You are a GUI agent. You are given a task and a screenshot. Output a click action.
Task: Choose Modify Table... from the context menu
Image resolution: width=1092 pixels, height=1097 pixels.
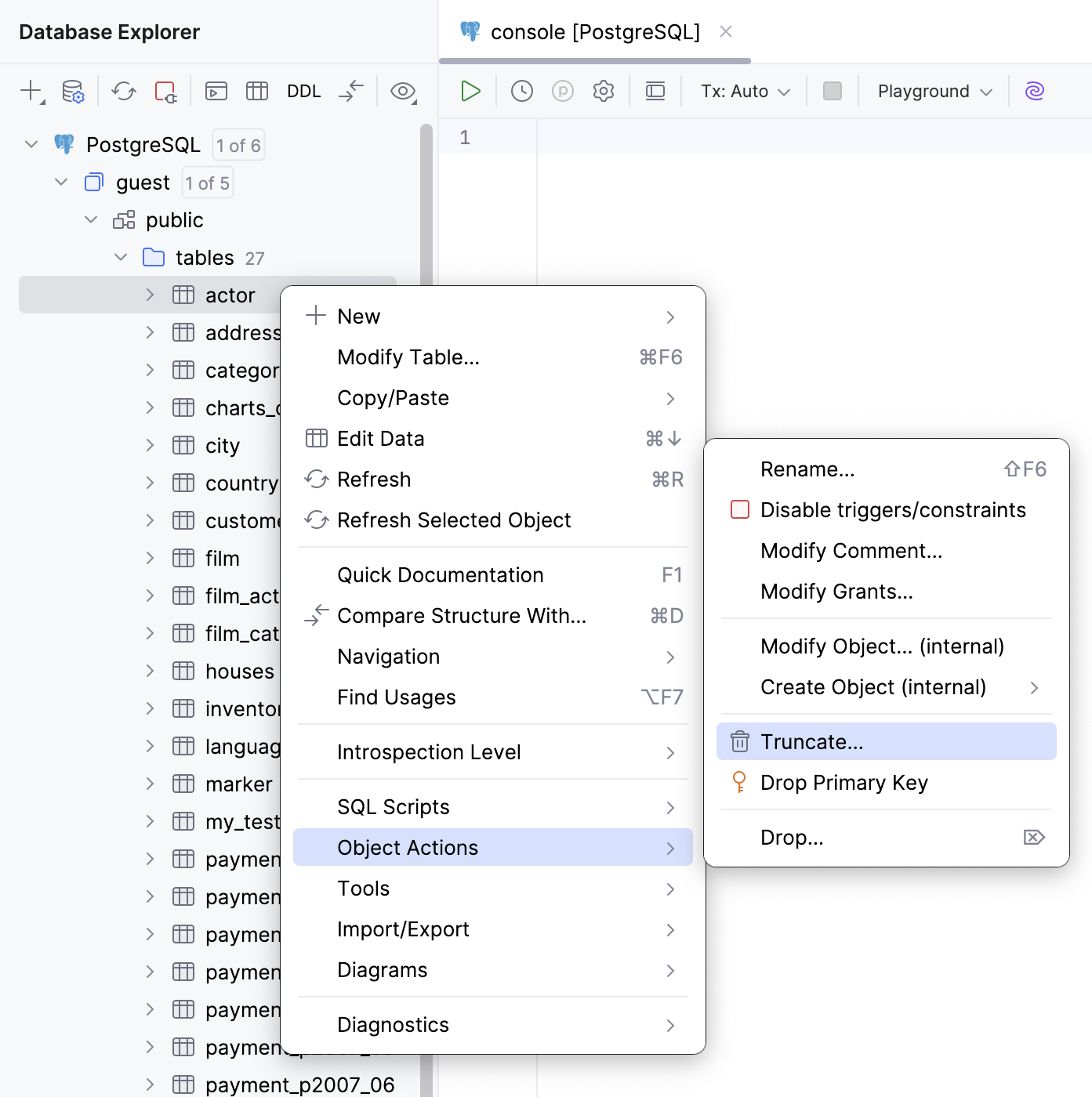coord(408,357)
